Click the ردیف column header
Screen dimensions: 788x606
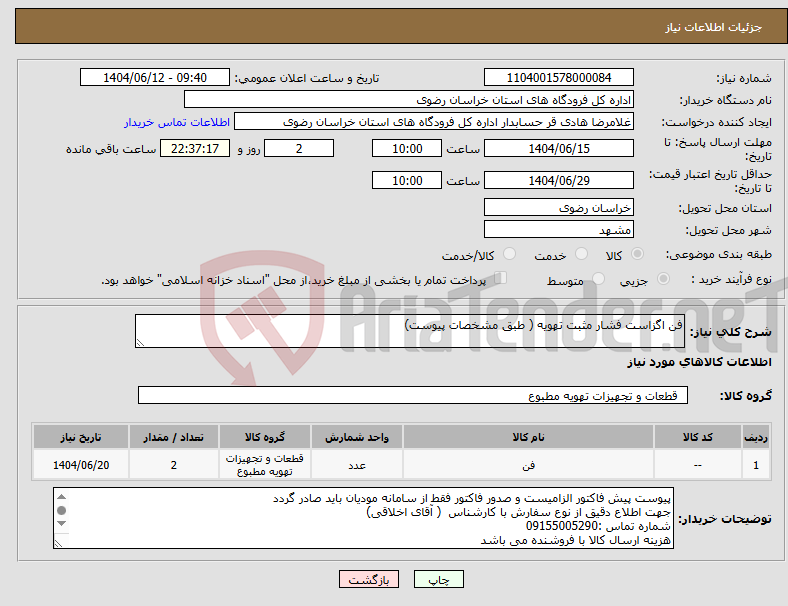756,437
